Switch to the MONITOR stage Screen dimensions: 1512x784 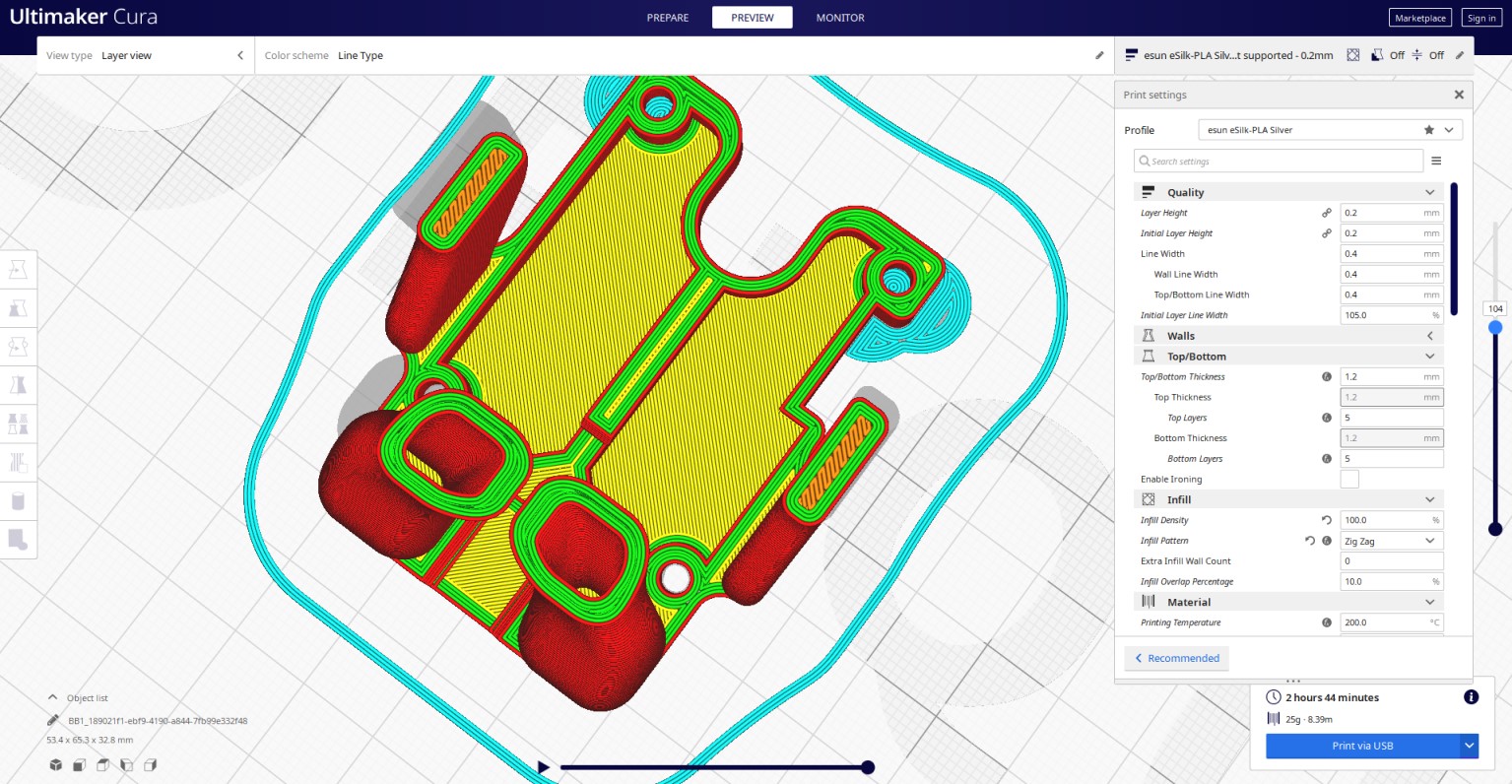(840, 18)
